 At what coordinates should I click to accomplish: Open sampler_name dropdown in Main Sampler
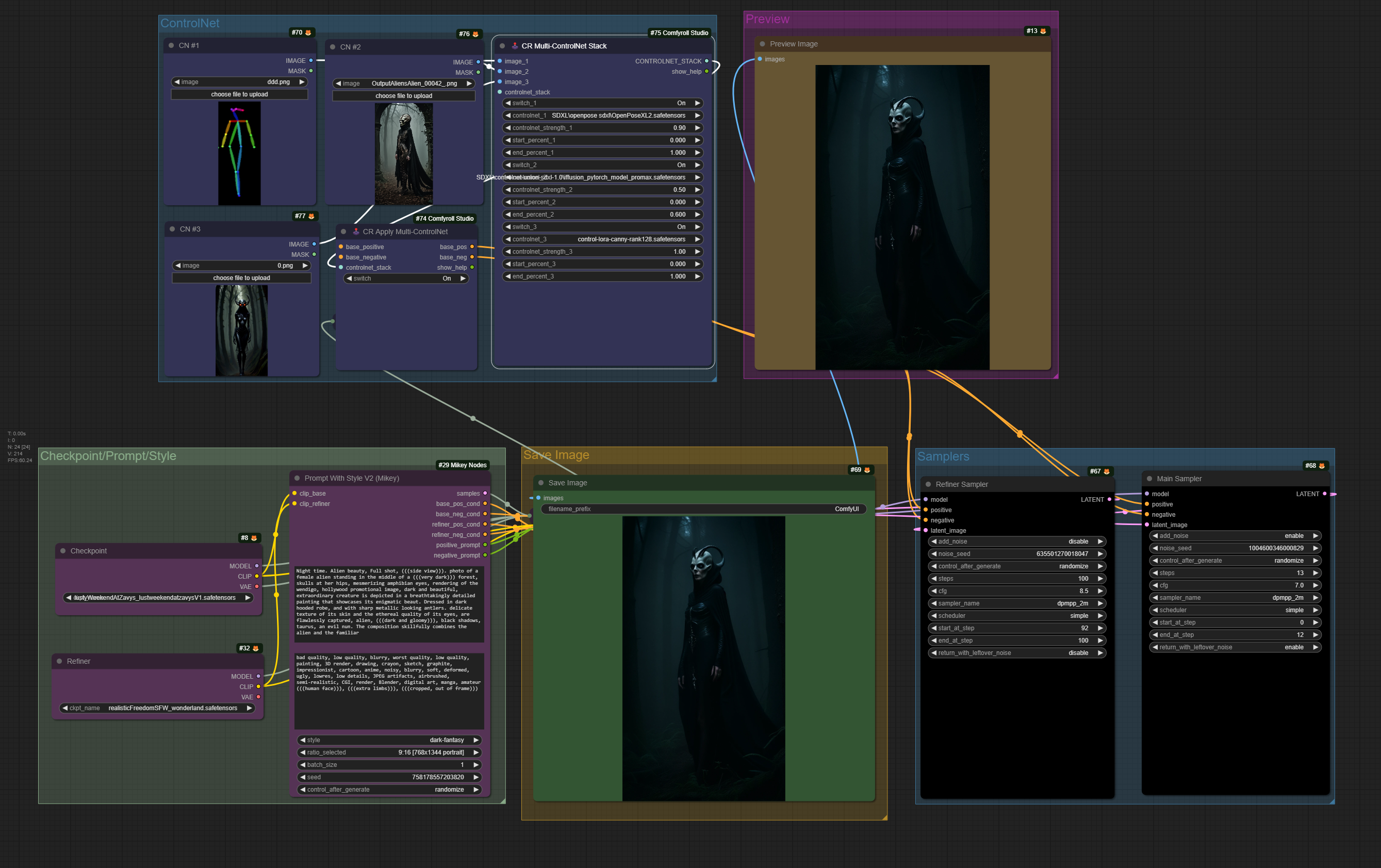click(x=1236, y=598)
